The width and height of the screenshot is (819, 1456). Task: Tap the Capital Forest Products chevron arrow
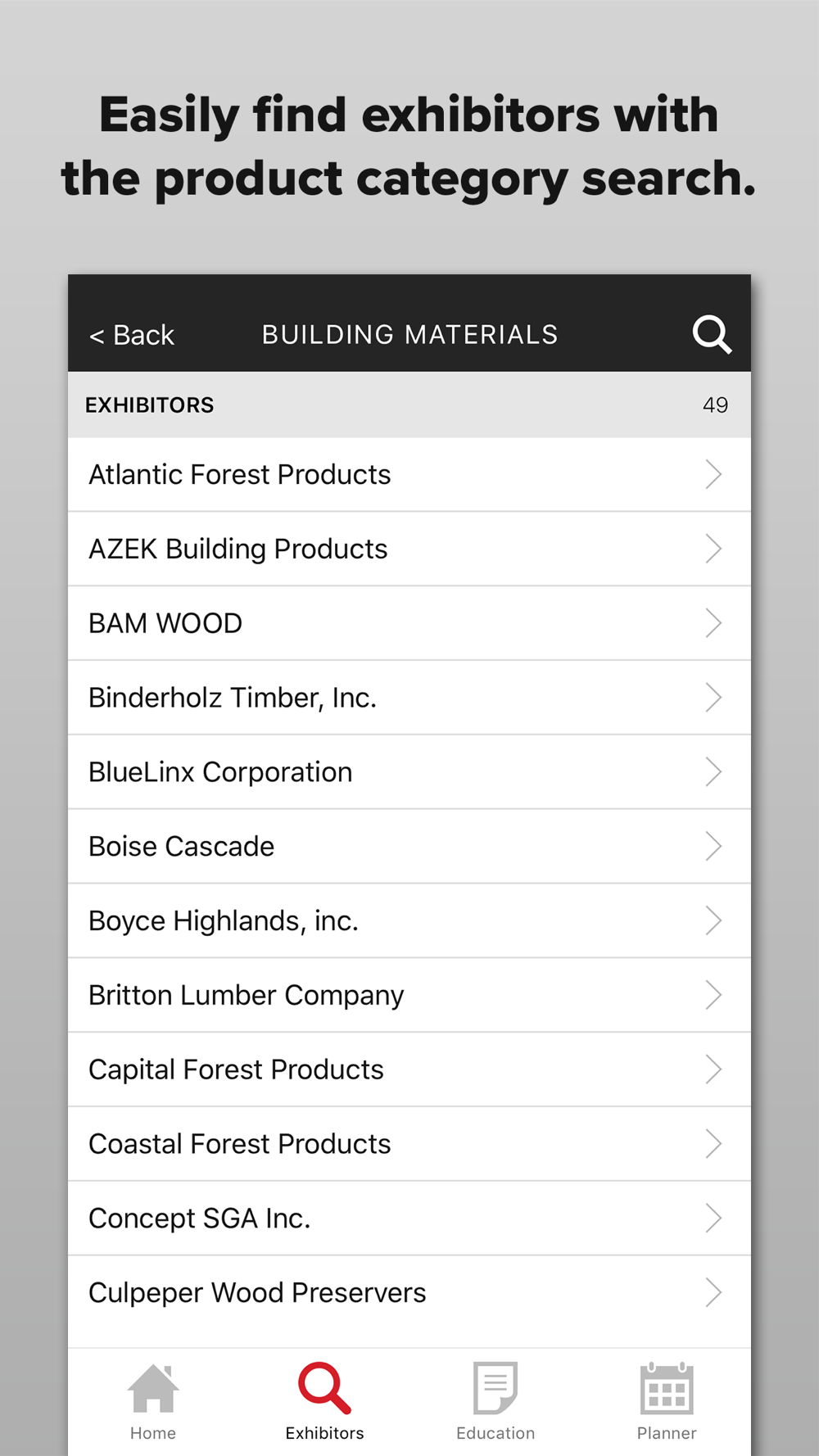click(x=713, y=1069)
